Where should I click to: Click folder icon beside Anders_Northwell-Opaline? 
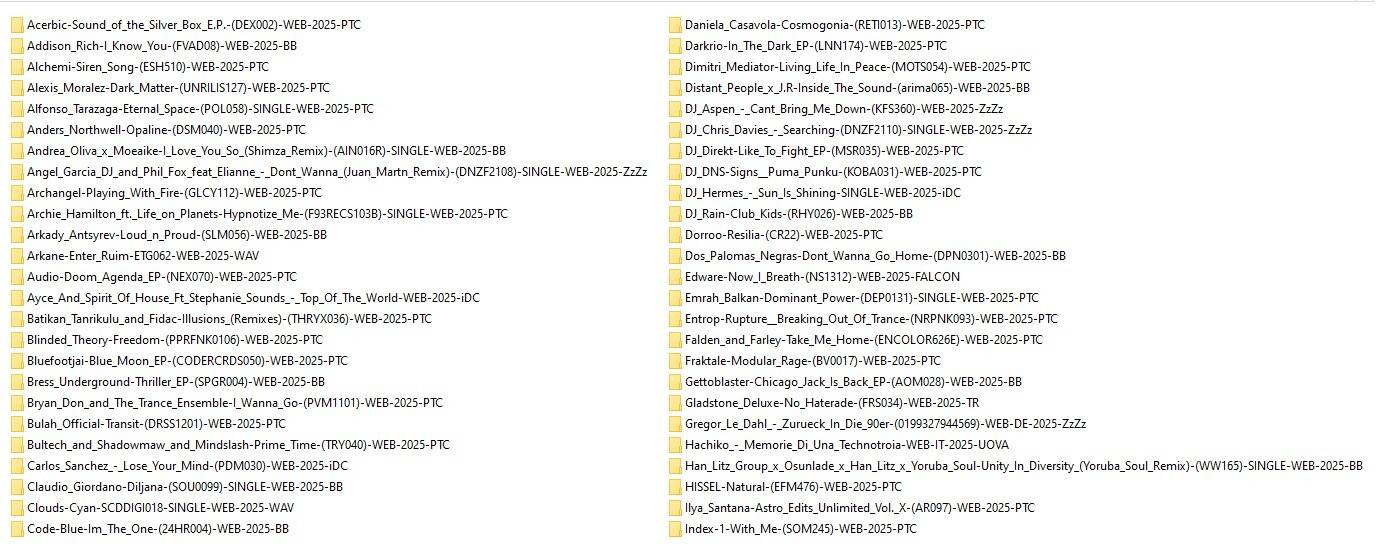[17, 130]
